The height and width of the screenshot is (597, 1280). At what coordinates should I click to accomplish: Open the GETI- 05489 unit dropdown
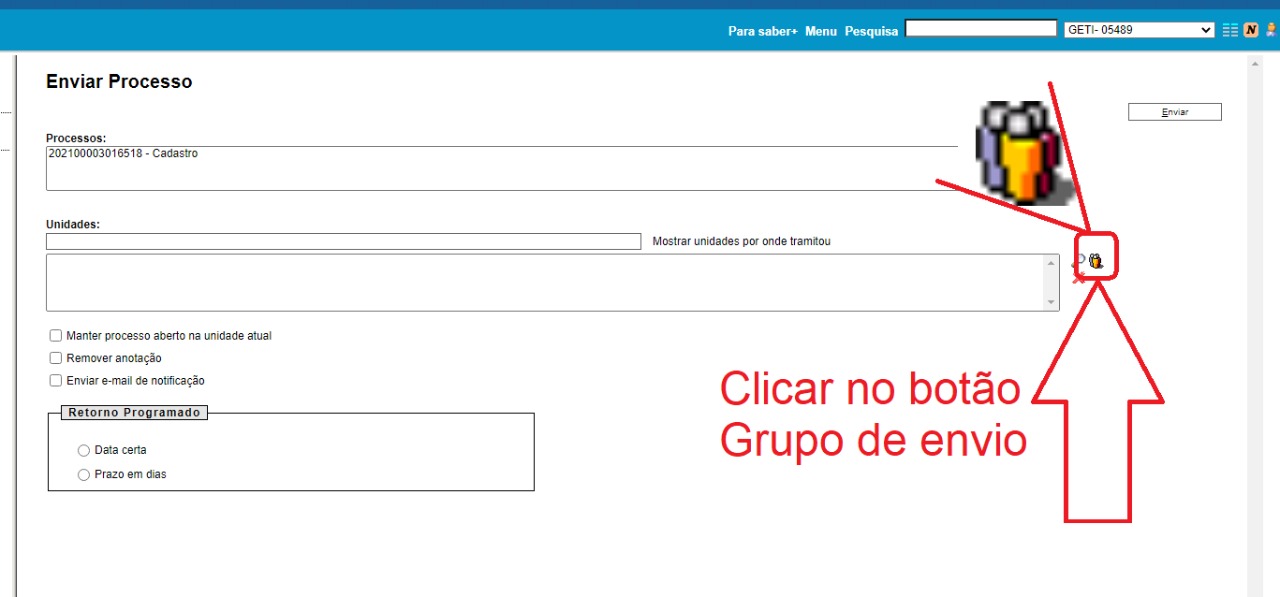tap(1139, 30)
